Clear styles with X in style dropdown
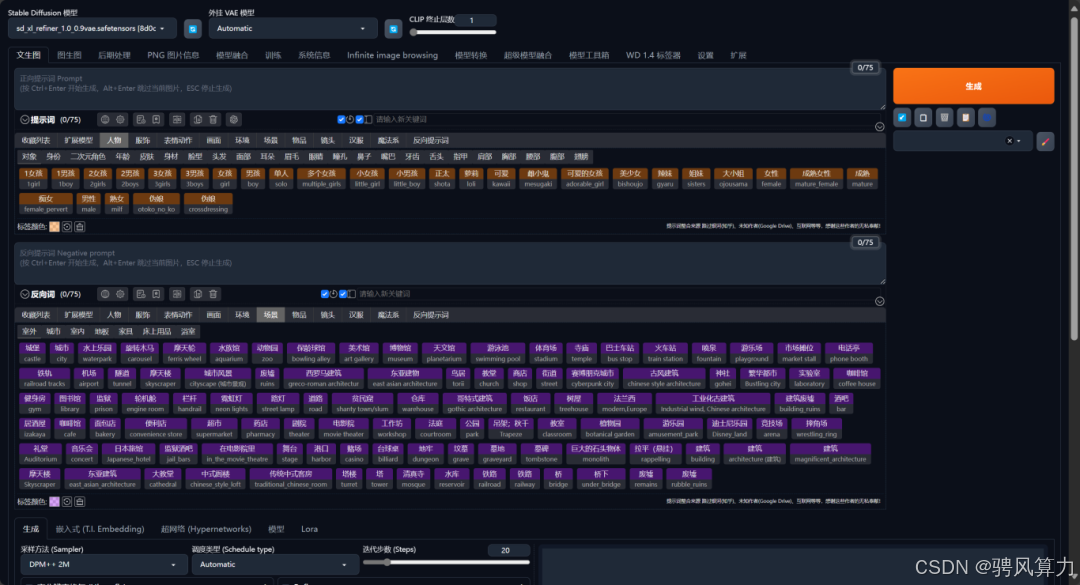The height and width of the screenshot is (585, 1080). [1010, 141]
